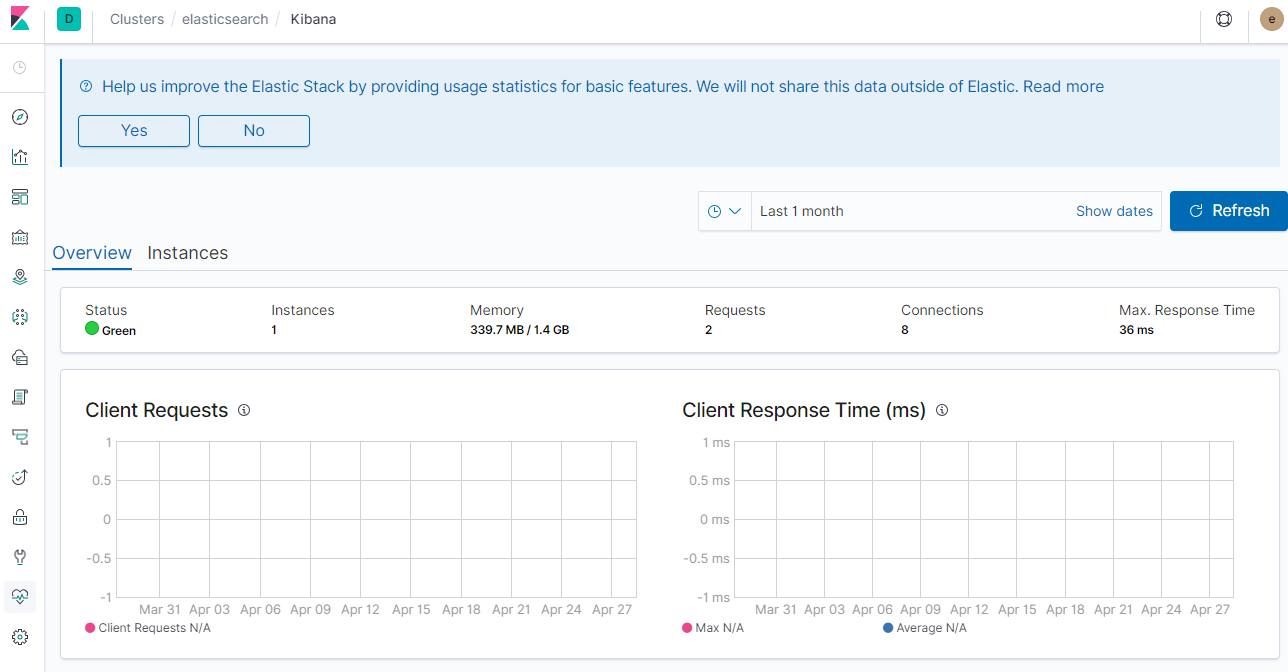This screenshot has width=1288, height=672.
Task: Click the Read more link
Action: click(1064, 87)
